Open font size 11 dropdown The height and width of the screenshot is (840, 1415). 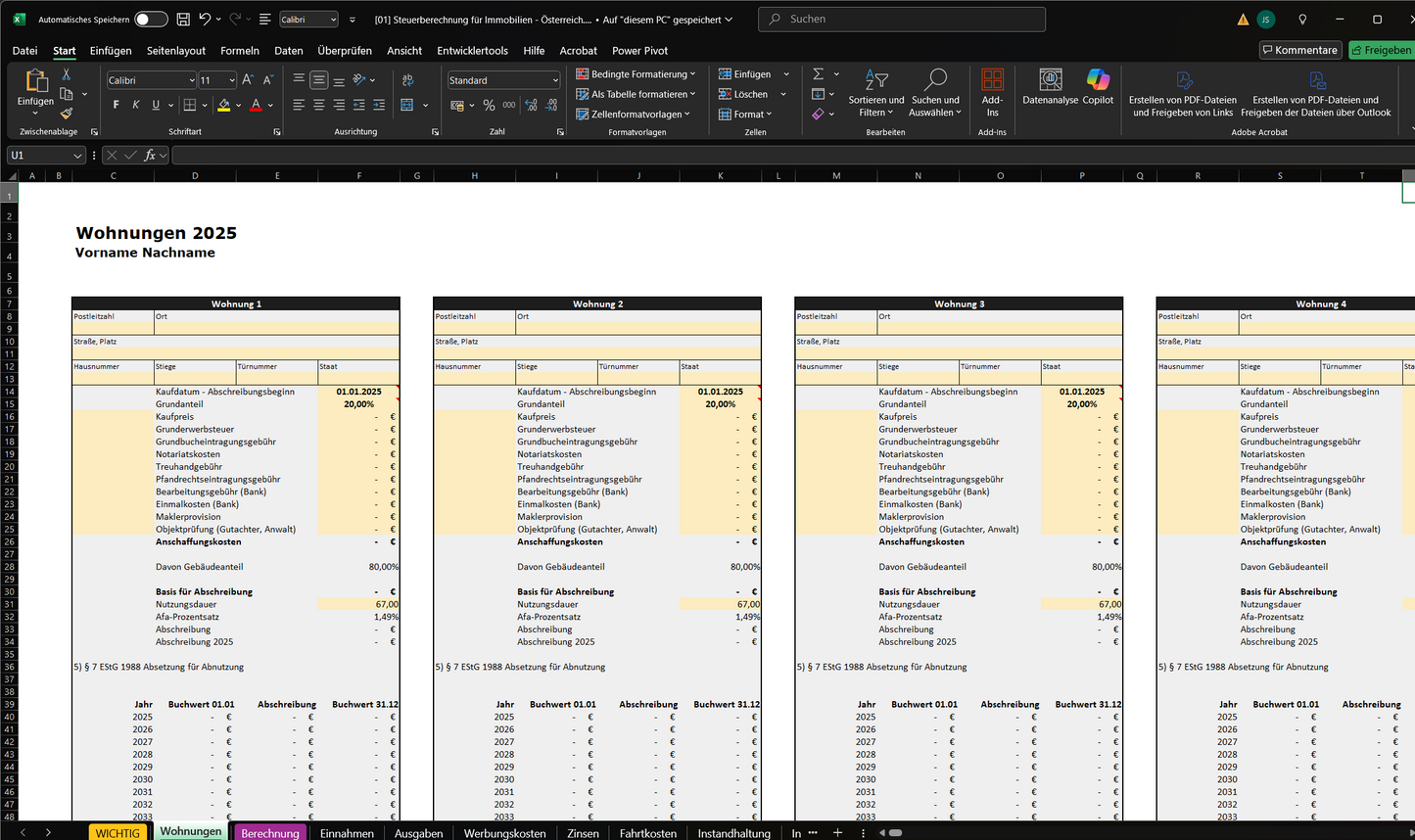point(231,80)
